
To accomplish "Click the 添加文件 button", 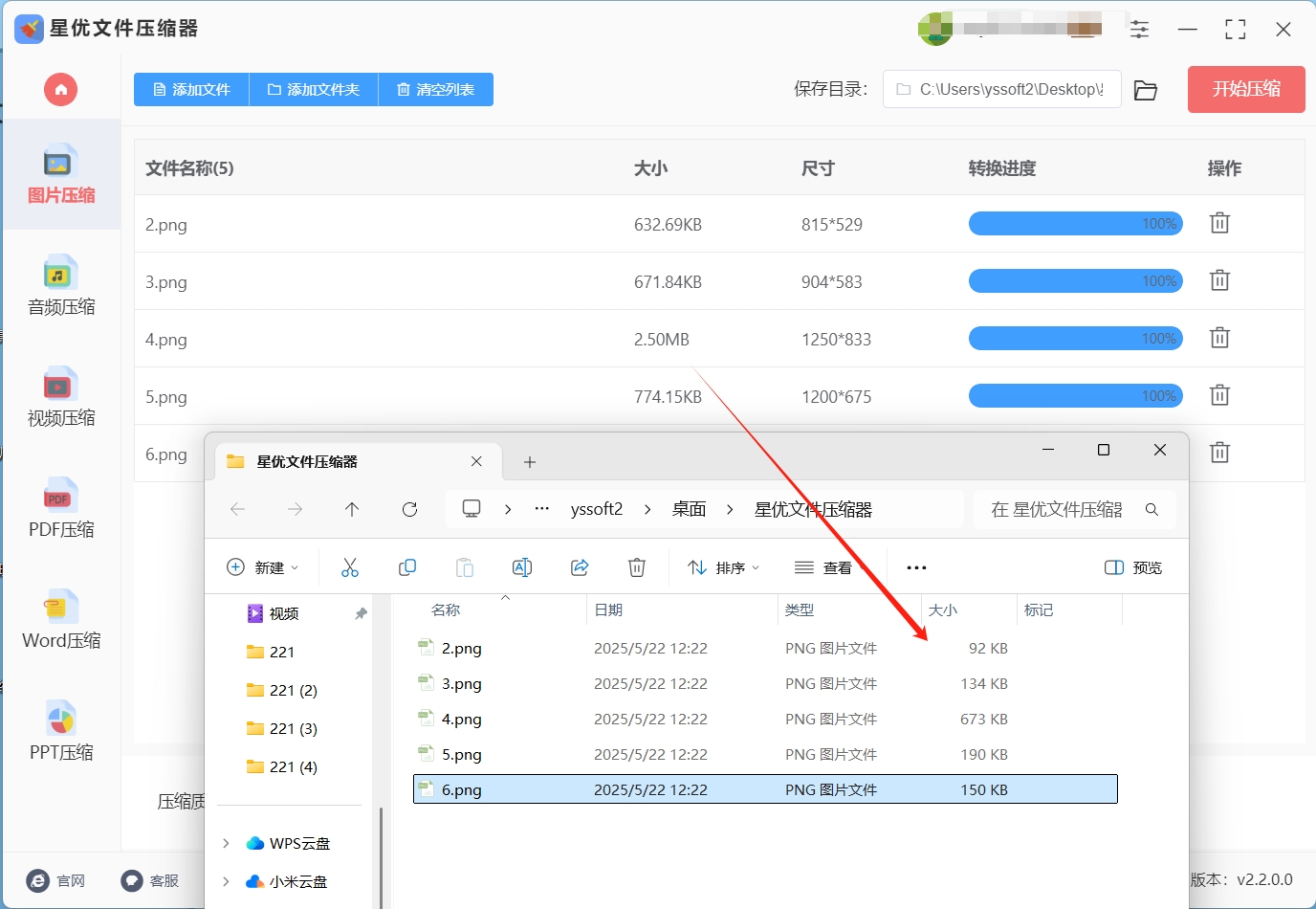I will click(x=191, y=89).
